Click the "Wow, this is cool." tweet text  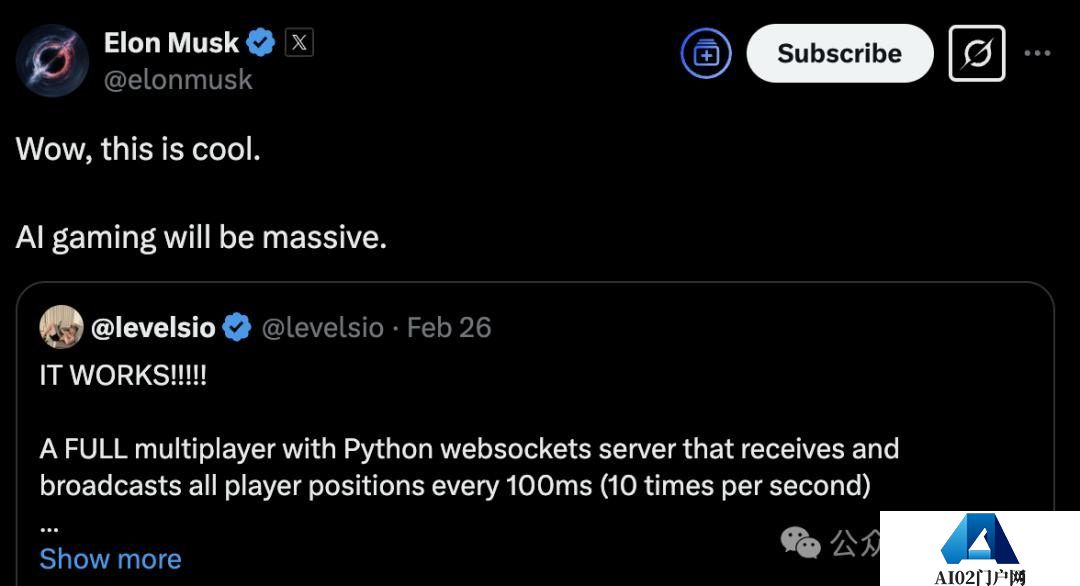(x=138, y=150)
